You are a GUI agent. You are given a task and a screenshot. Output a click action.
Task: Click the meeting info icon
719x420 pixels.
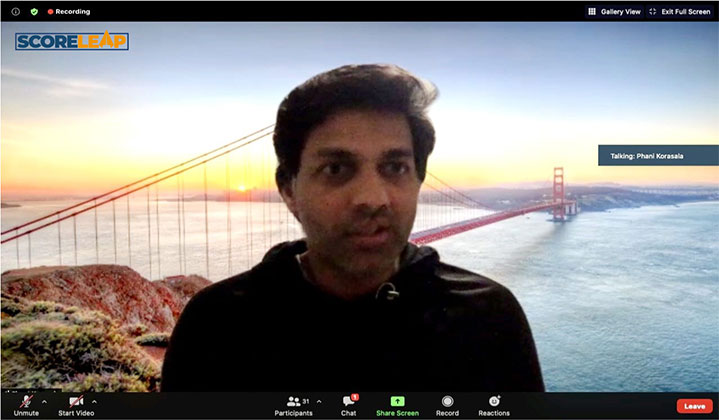pos(15,11)
